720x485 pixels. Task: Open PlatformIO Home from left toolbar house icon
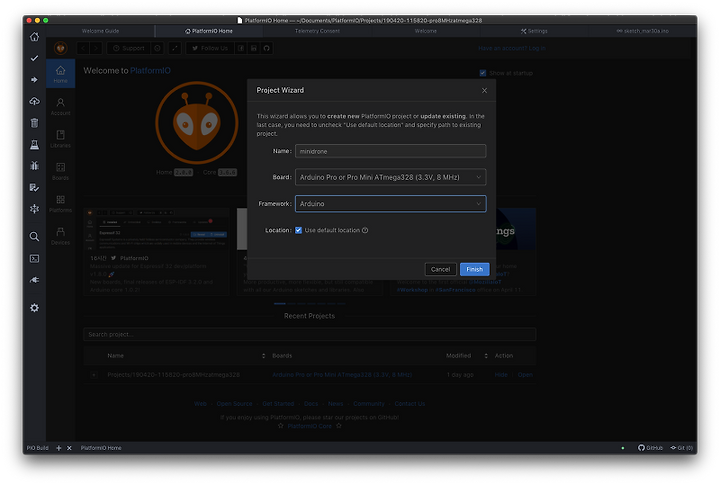pyautogui.click(x=34, y=37)
